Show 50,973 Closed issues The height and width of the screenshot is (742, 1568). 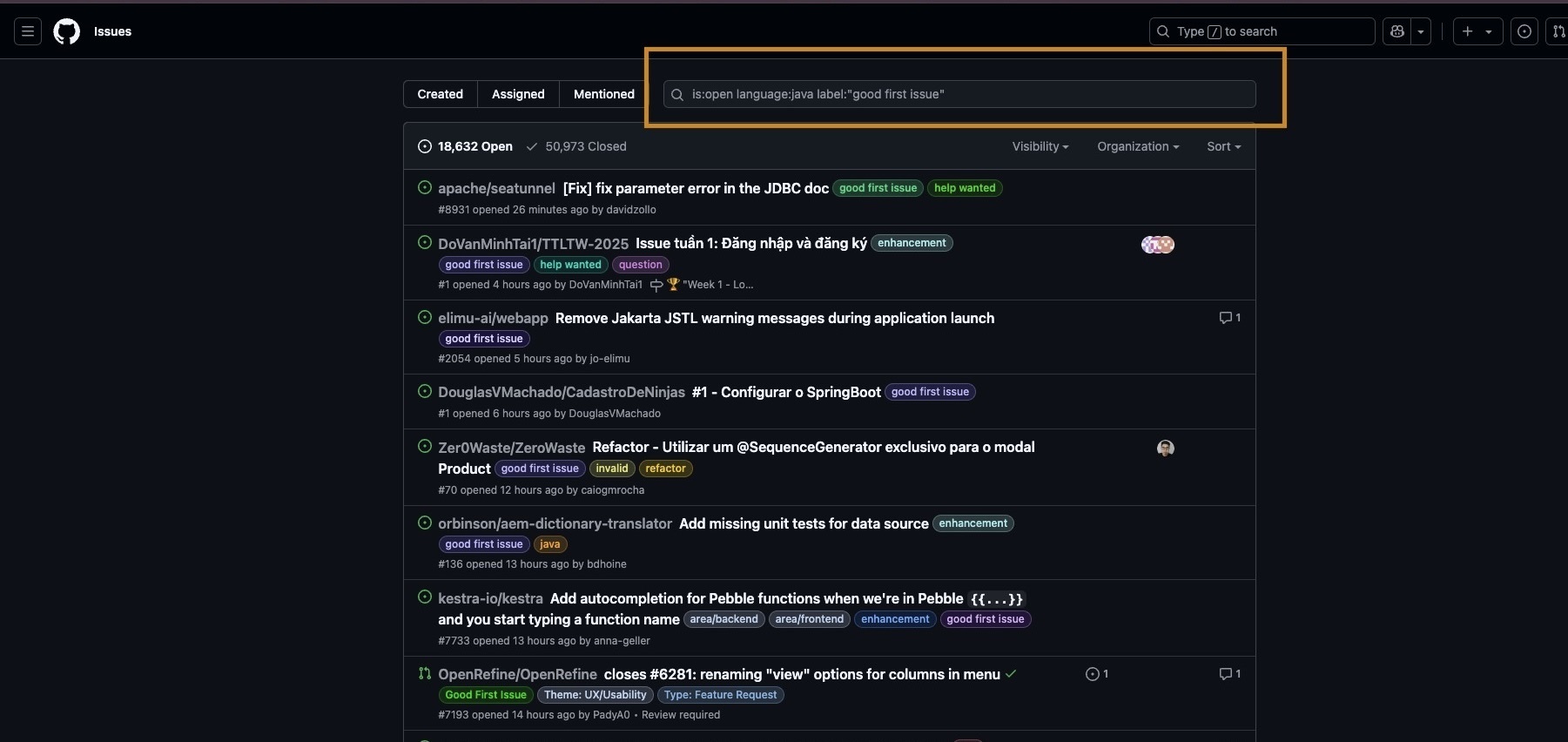tap(576, 146)
